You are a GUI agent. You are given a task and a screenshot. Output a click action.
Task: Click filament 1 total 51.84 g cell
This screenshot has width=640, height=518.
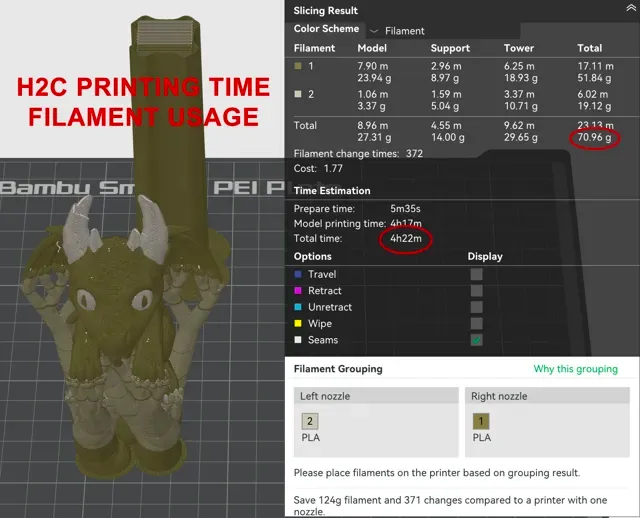click(x=594, y=78)
